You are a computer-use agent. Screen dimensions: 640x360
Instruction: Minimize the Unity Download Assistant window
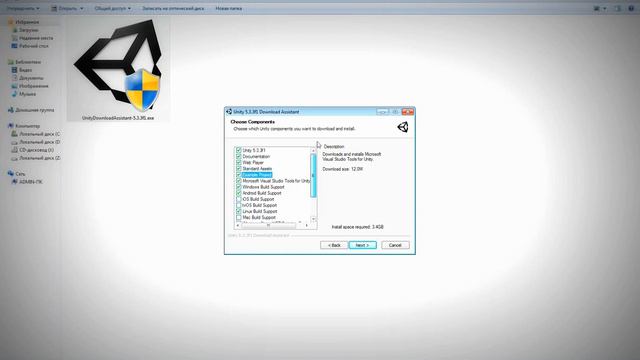tap(382, 111)
